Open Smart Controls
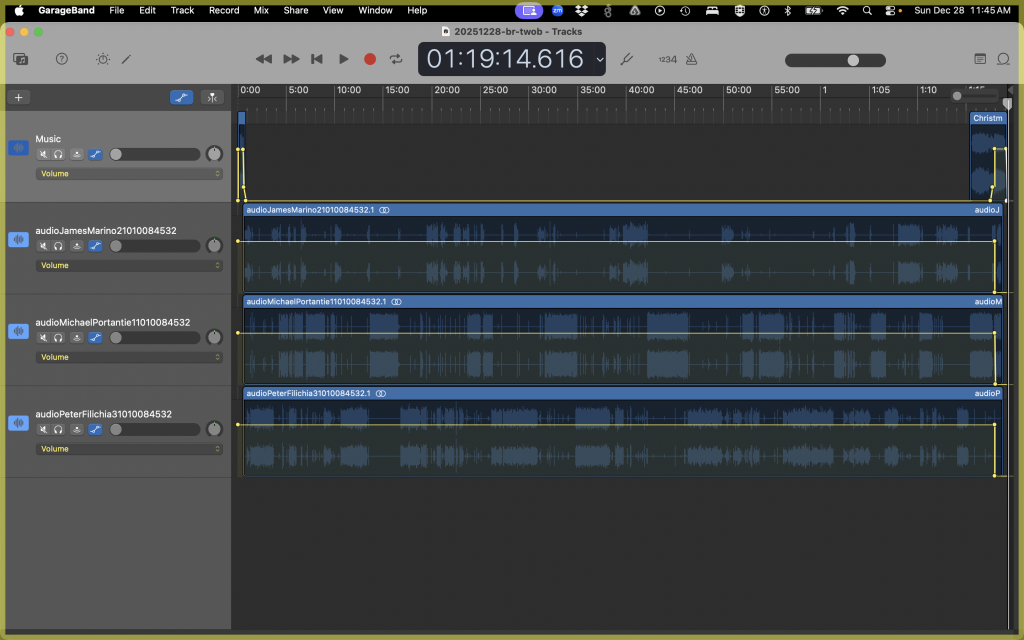Image resolution: width=1024 pixels, height=640 pixels. point(102,59)
